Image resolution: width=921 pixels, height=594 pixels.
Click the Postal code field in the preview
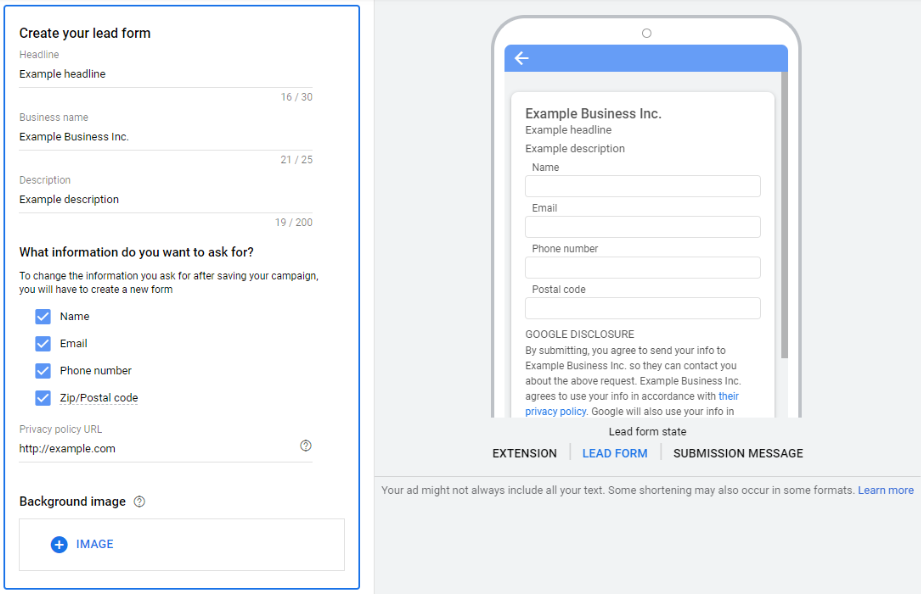click(642, 307)
